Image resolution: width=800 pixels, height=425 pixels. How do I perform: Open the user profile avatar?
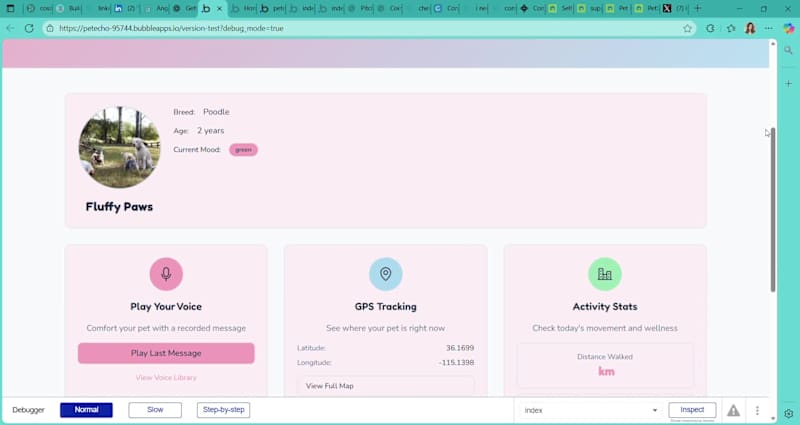(x=750, y=29)
